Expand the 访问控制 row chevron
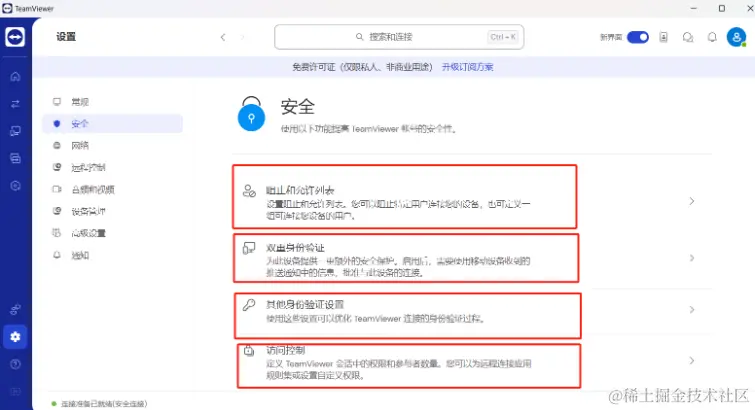755x410 pixels. point(692,360)
